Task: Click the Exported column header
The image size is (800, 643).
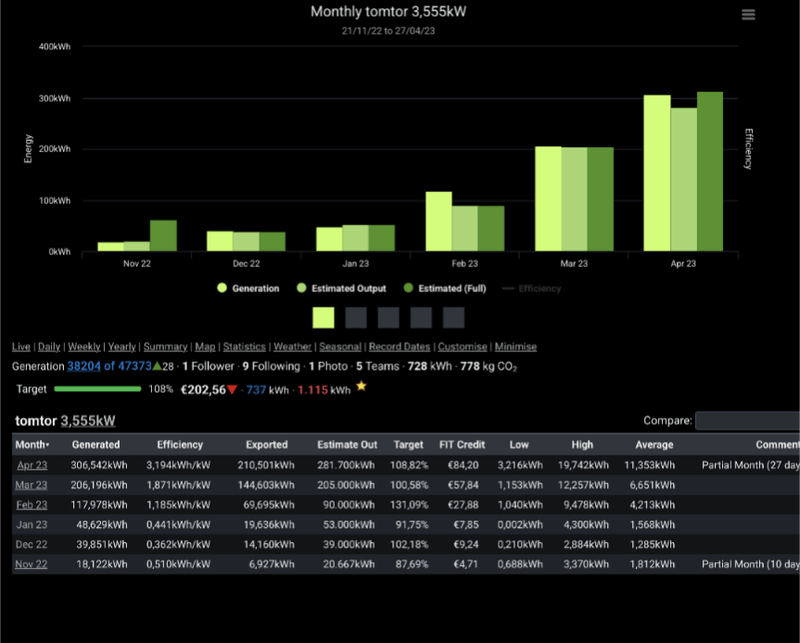Action: (x=267, y=444)
